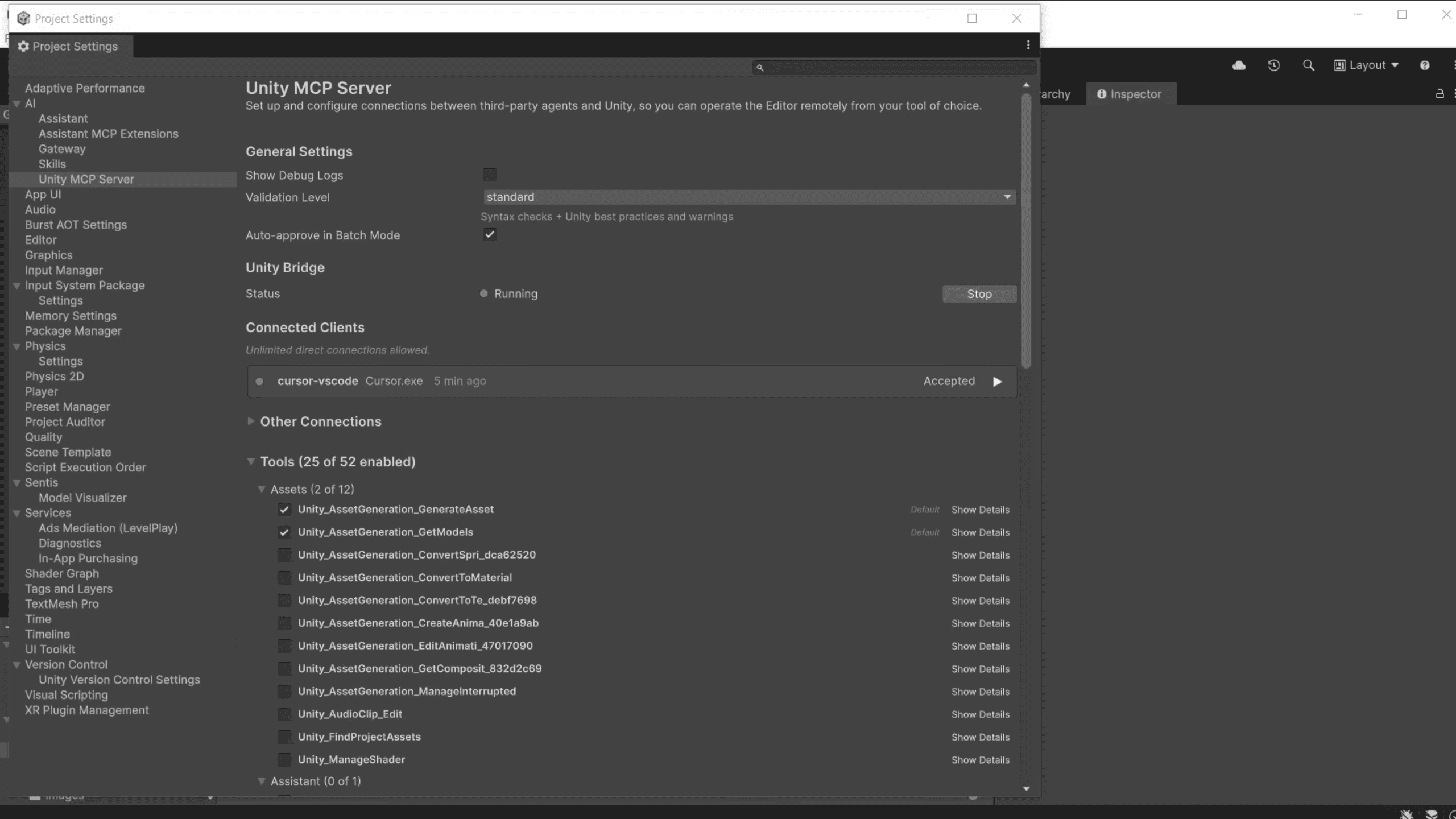The image size is (1456, 819).
Task: Open In-App Purchasing settings
Action: (88, 559)
